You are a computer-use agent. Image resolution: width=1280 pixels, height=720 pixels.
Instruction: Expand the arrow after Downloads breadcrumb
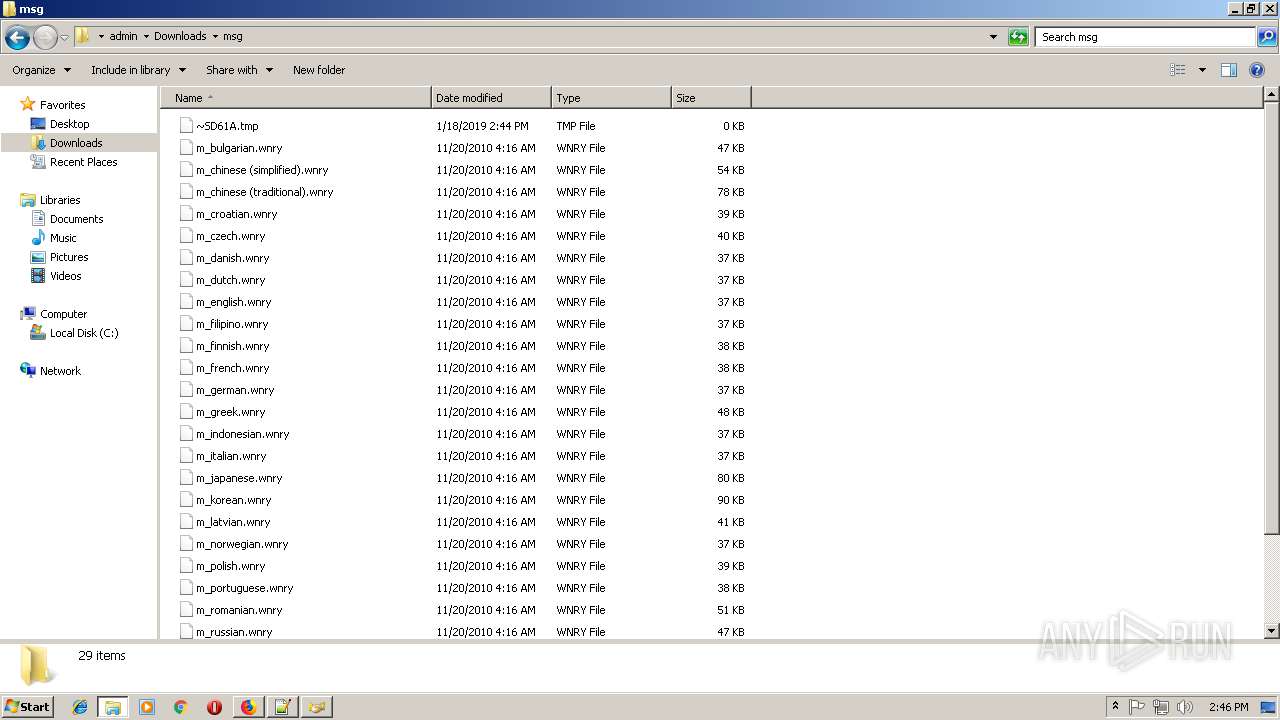coord(215,36)
